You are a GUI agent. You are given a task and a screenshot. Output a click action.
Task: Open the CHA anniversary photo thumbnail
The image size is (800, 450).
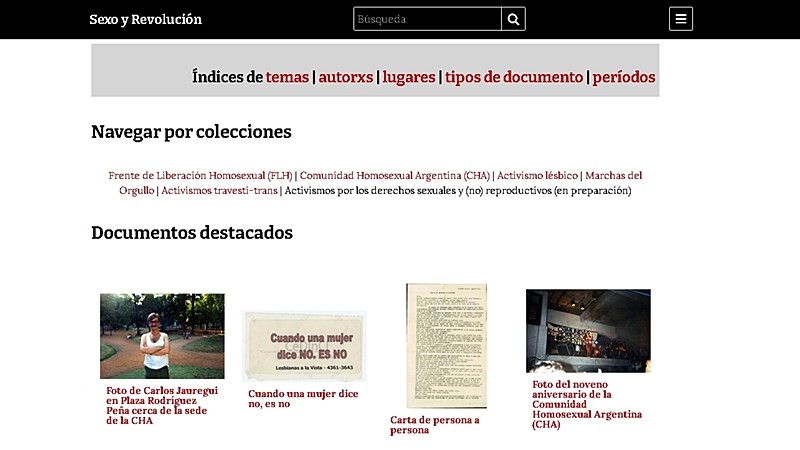pos(588,331)
